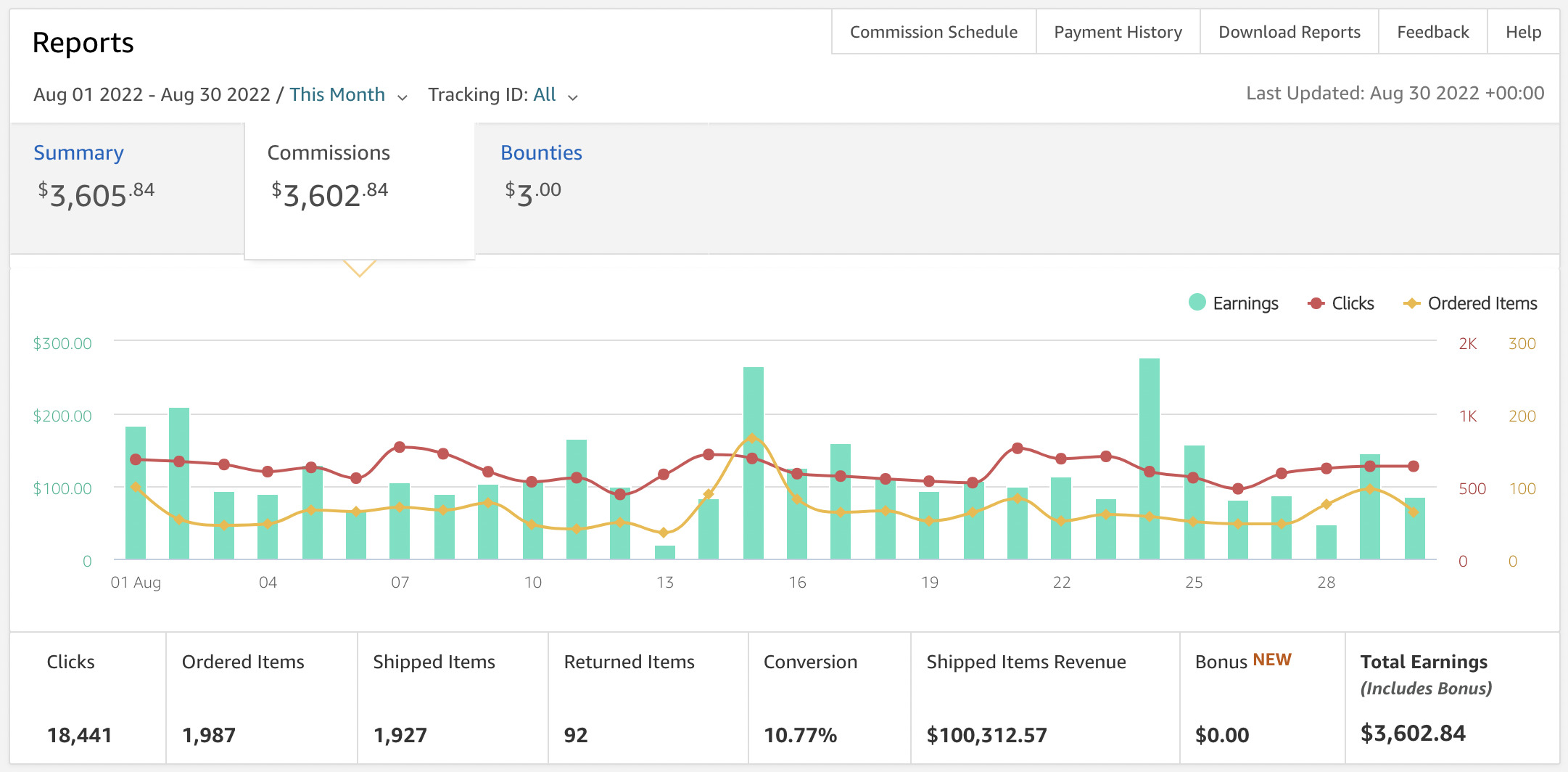Switch to the Bounties earnings tab
Image resolution: width=1568 pixels, height=772 pixels.
click(541, 152)
